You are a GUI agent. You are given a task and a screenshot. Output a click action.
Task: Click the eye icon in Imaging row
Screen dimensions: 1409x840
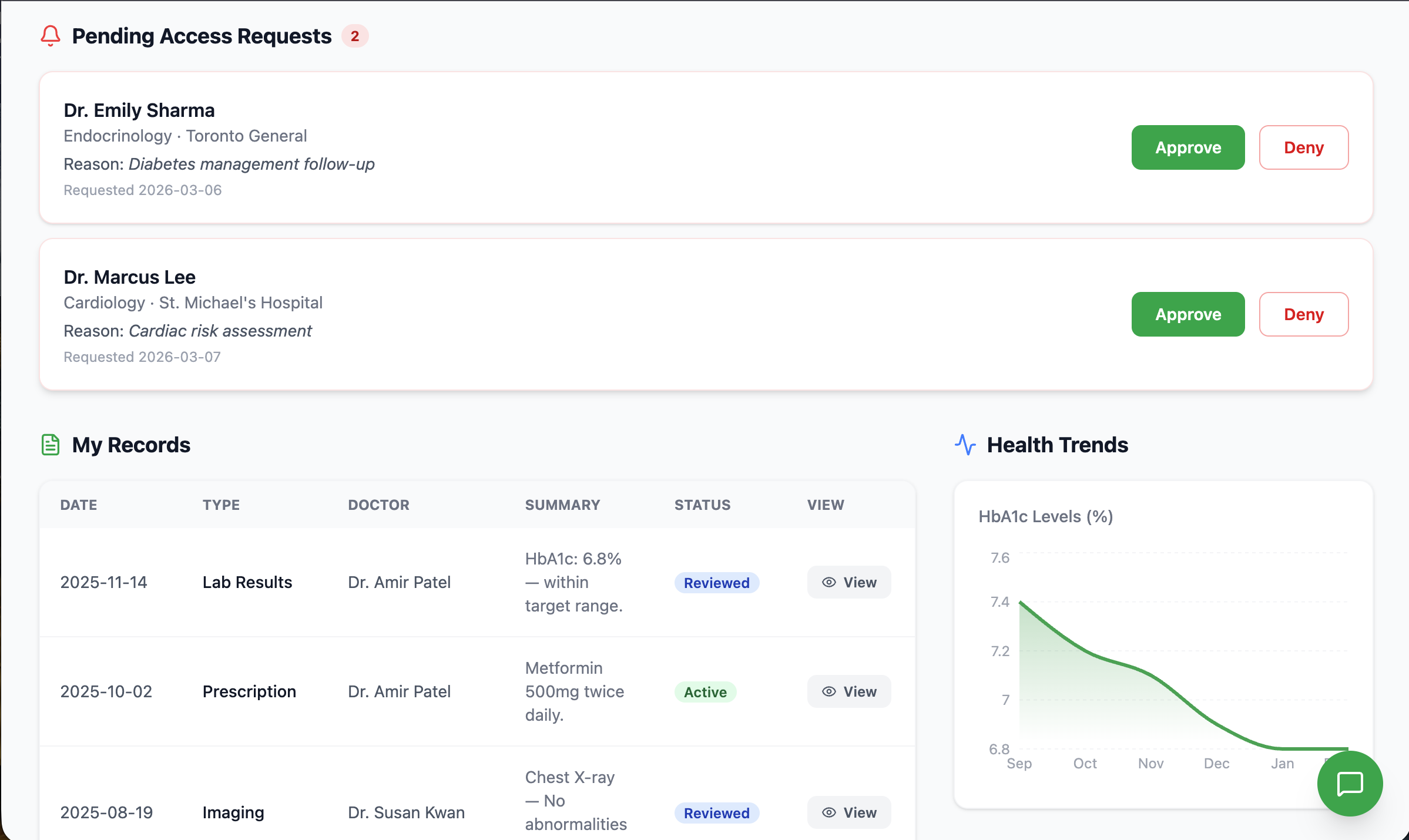[828, 812]
